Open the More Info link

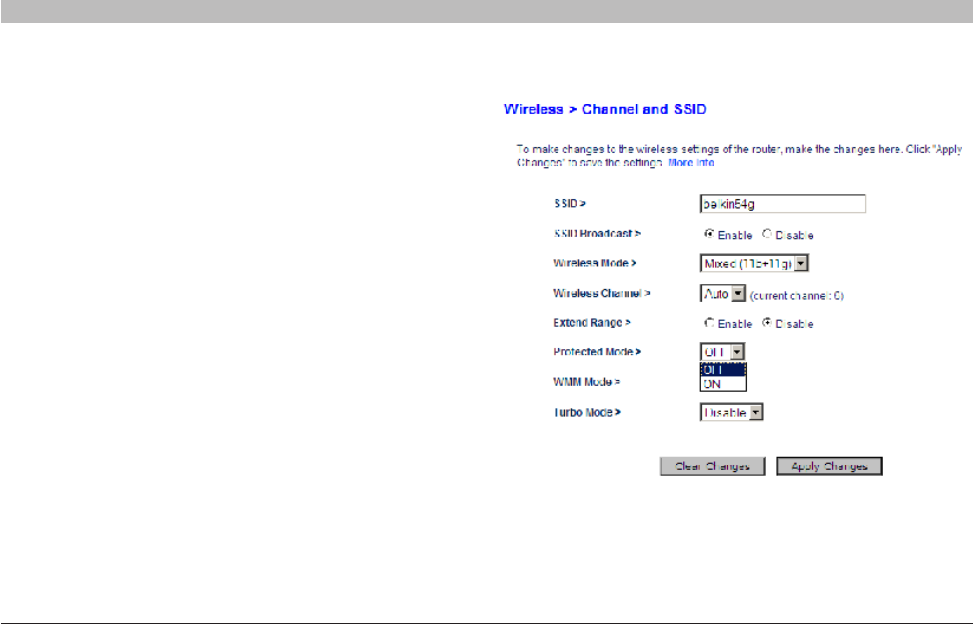691,163
